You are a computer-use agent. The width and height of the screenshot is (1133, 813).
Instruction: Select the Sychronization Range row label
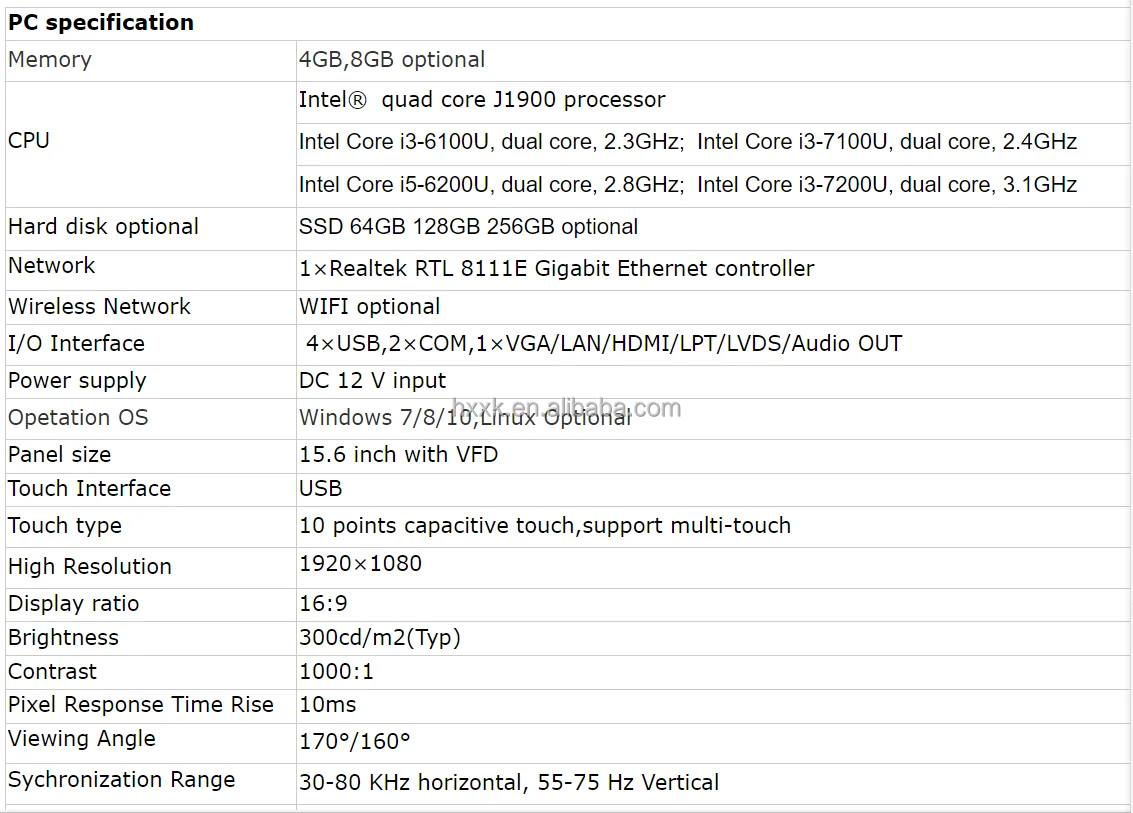pos(121,780)
